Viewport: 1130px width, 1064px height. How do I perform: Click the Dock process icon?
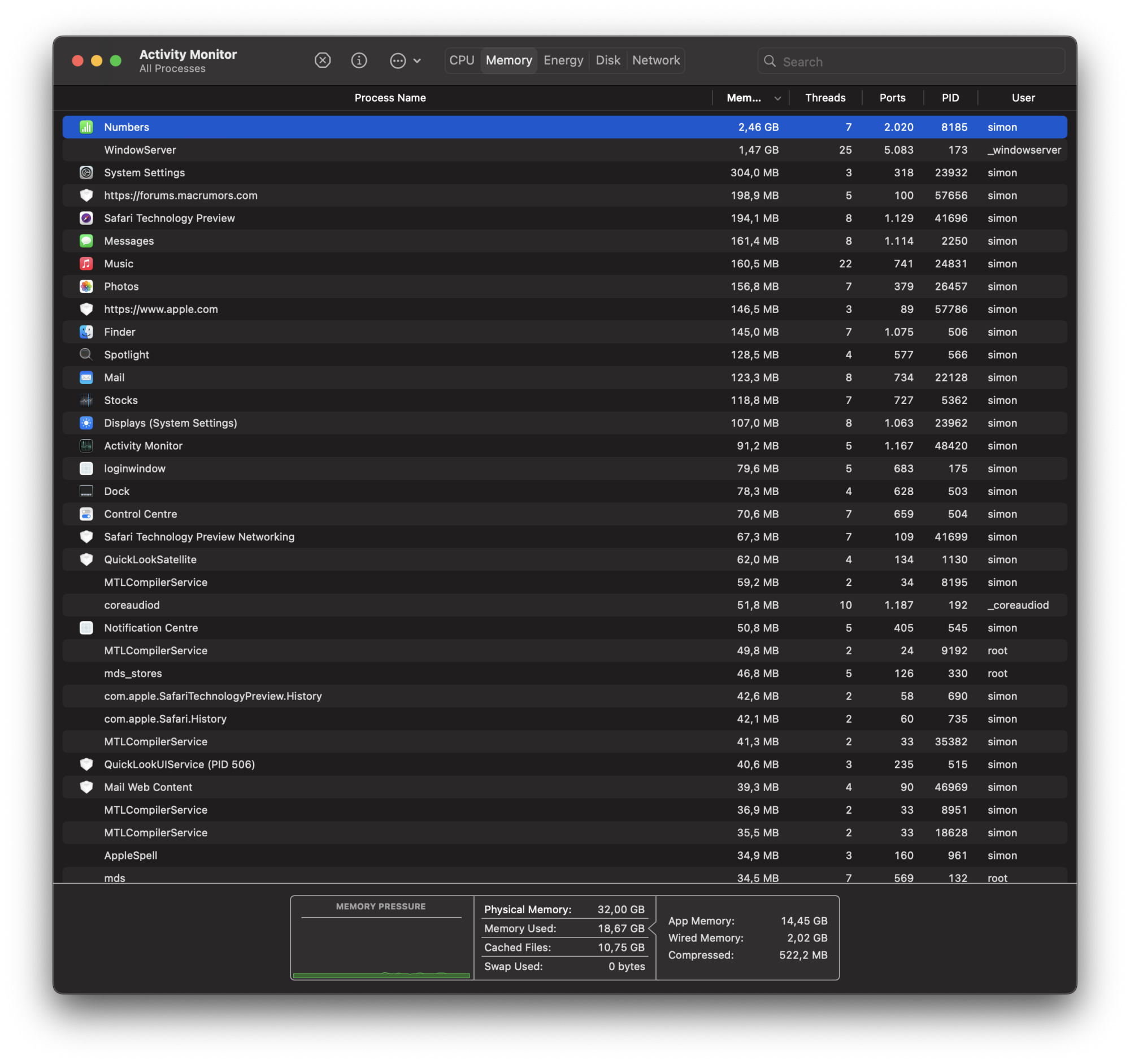[x=86, y=491]
